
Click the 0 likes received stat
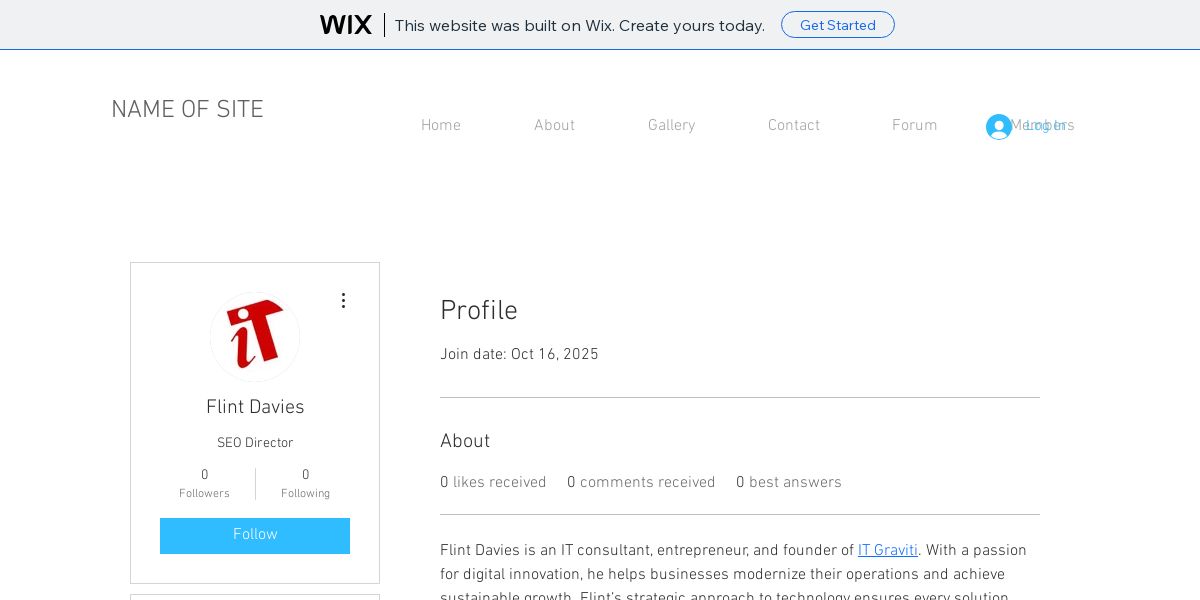[493, 483]
